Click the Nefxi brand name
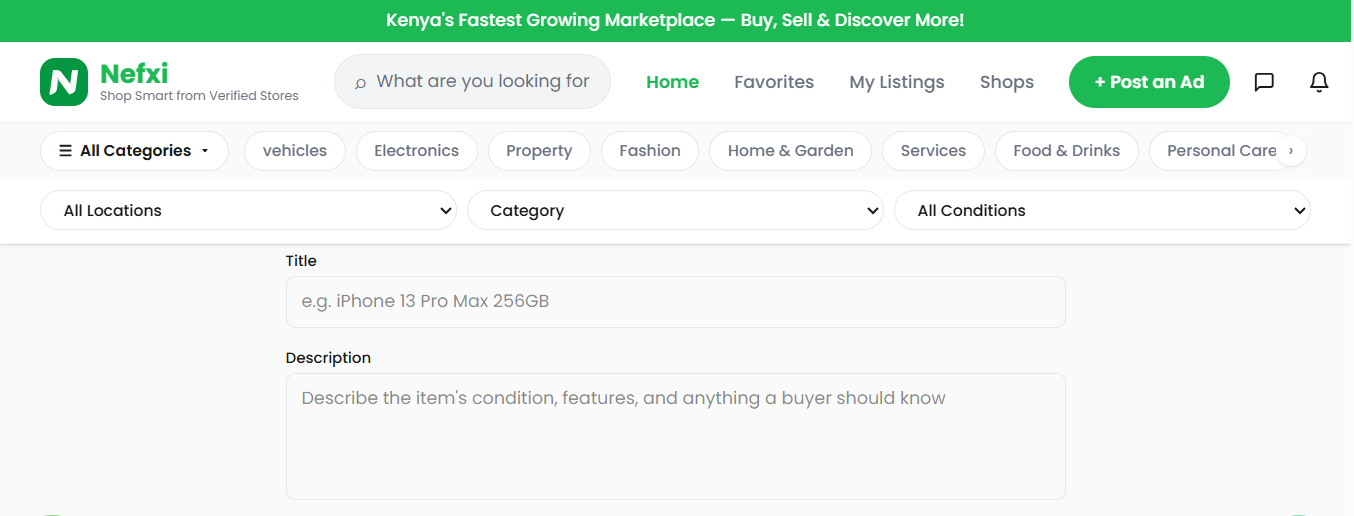This screenshot has width=1354, height=516. 134,73
